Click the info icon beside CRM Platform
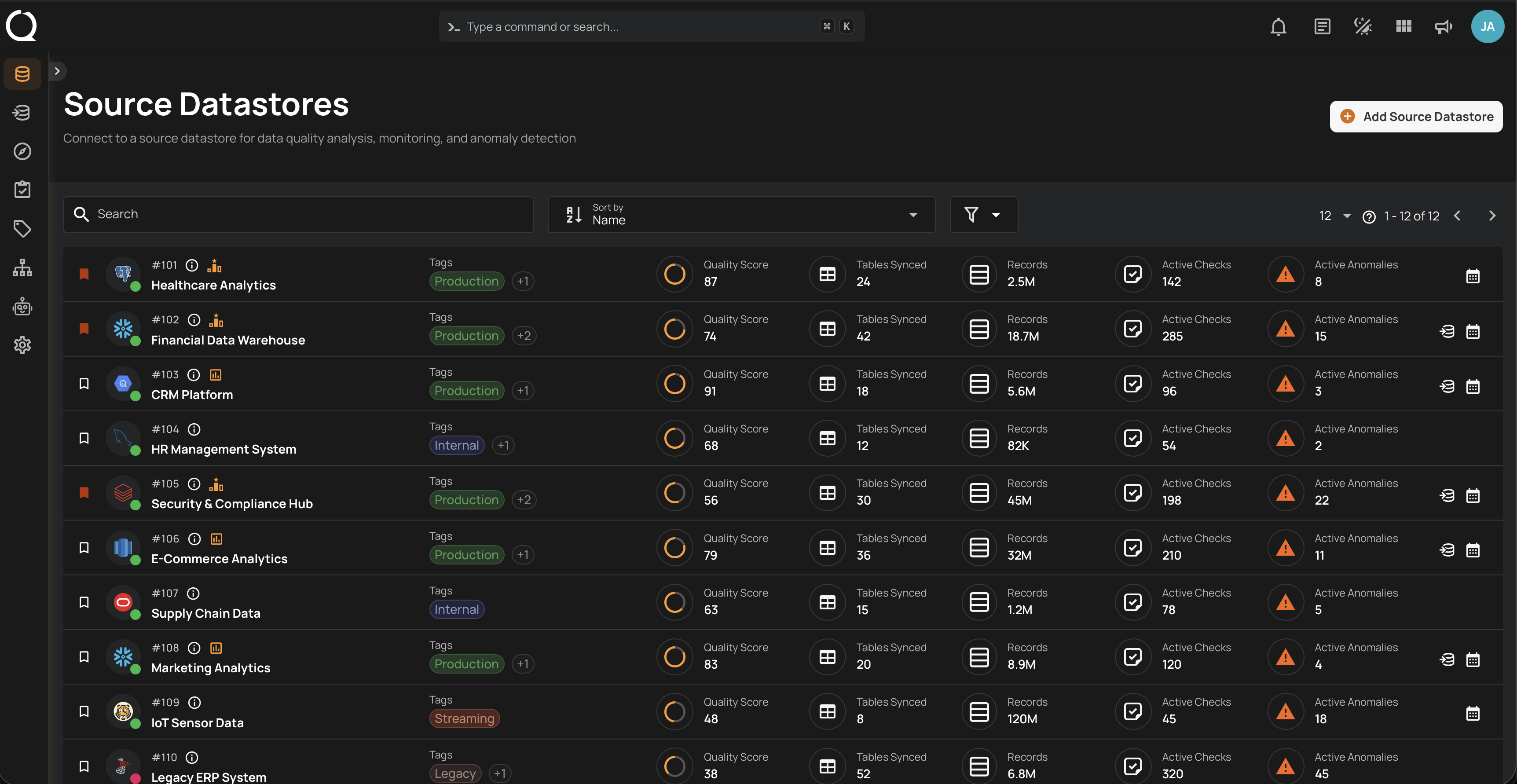The width and height of the screenshot is (1517, 784). coord(193,375)
